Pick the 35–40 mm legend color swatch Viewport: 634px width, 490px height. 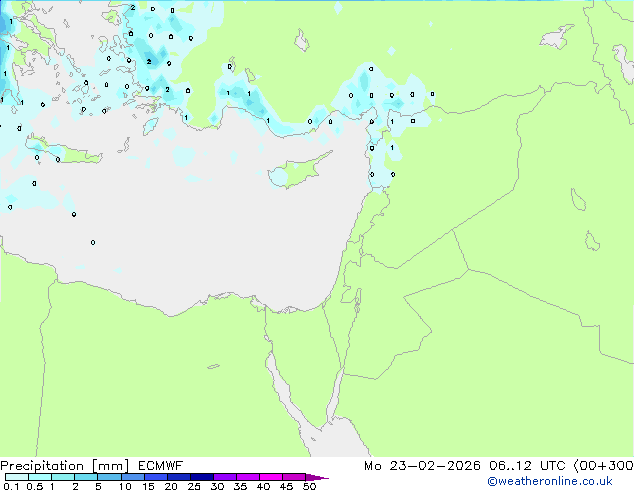click(x=247, y=477)
